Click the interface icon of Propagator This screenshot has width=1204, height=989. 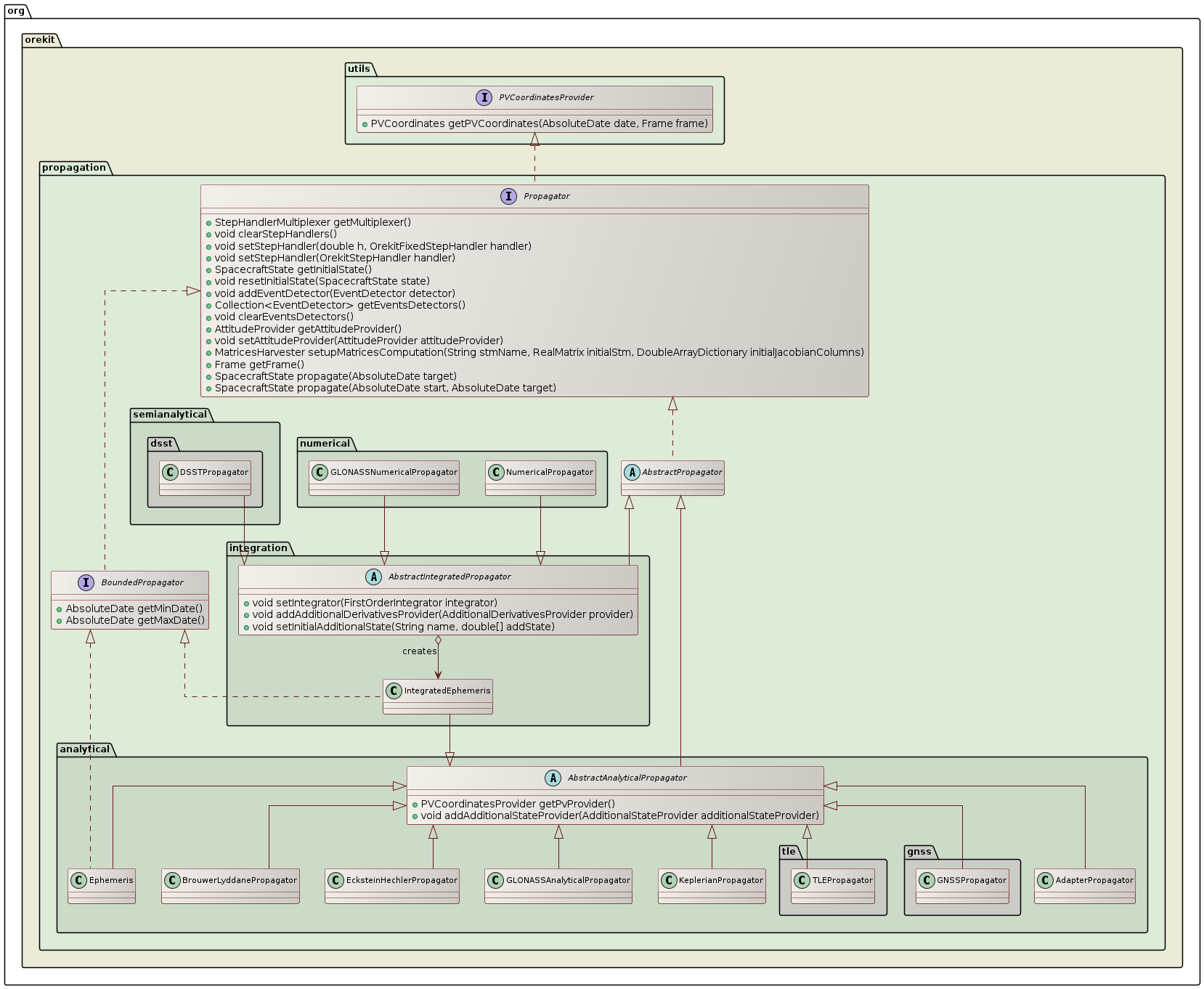click(509, 196)
